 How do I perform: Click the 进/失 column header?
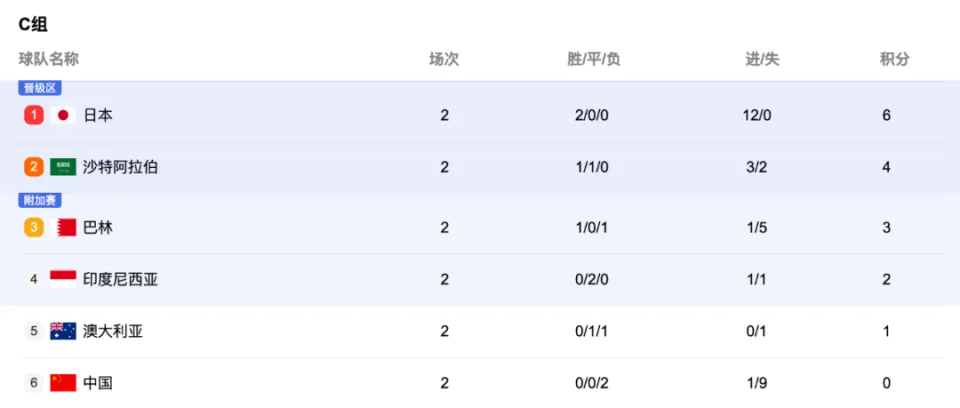click(762, 59)
